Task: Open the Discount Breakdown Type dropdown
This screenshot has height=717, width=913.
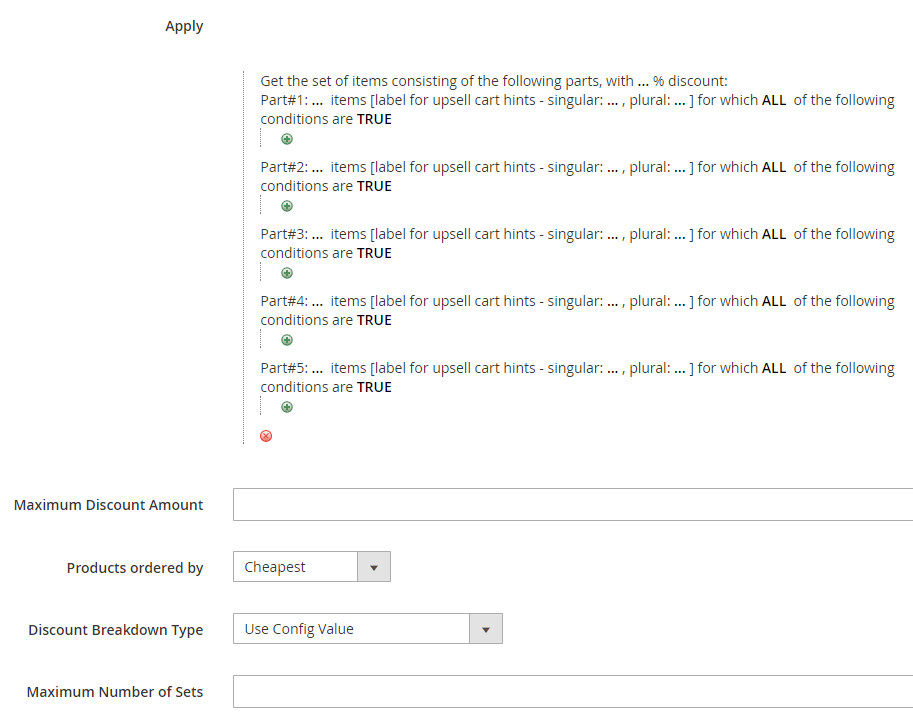Action: (x=367, y=628)
